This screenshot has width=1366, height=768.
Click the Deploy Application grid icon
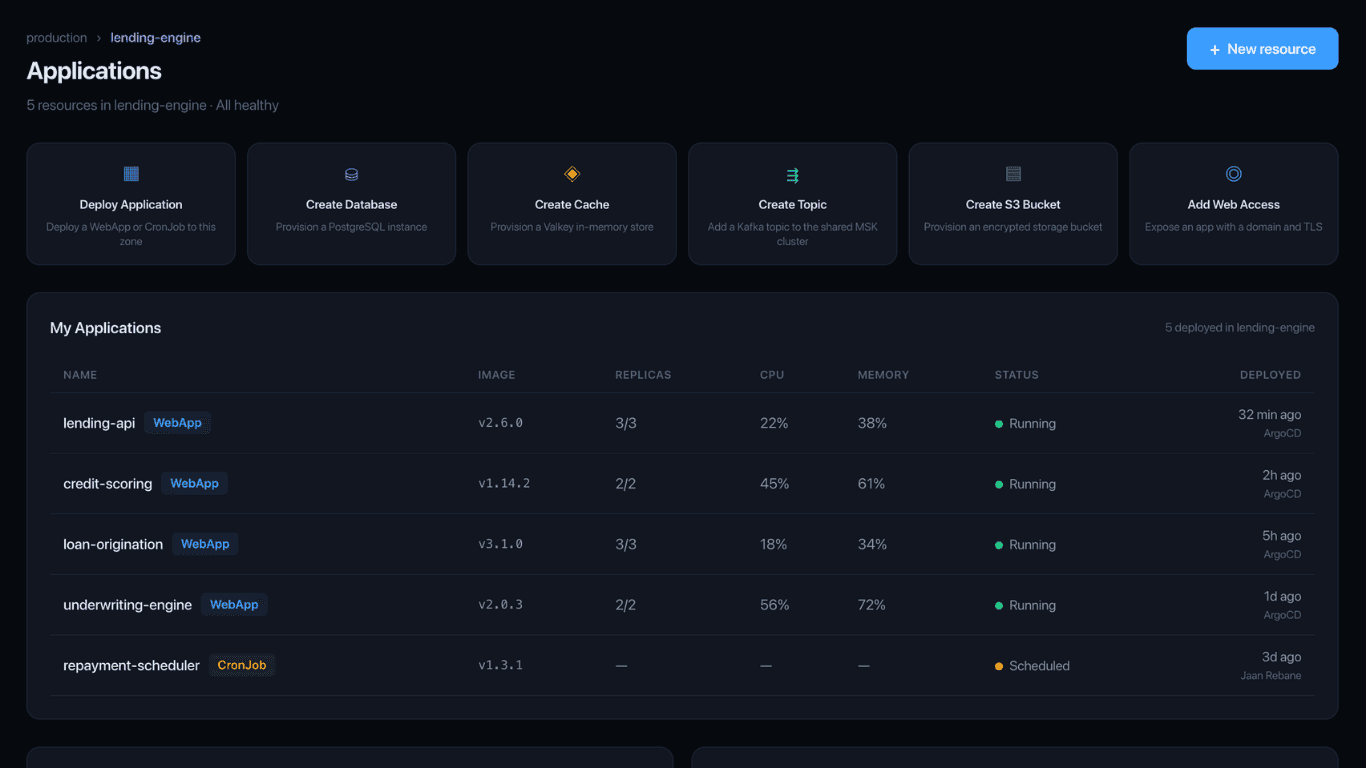[131, 174]
